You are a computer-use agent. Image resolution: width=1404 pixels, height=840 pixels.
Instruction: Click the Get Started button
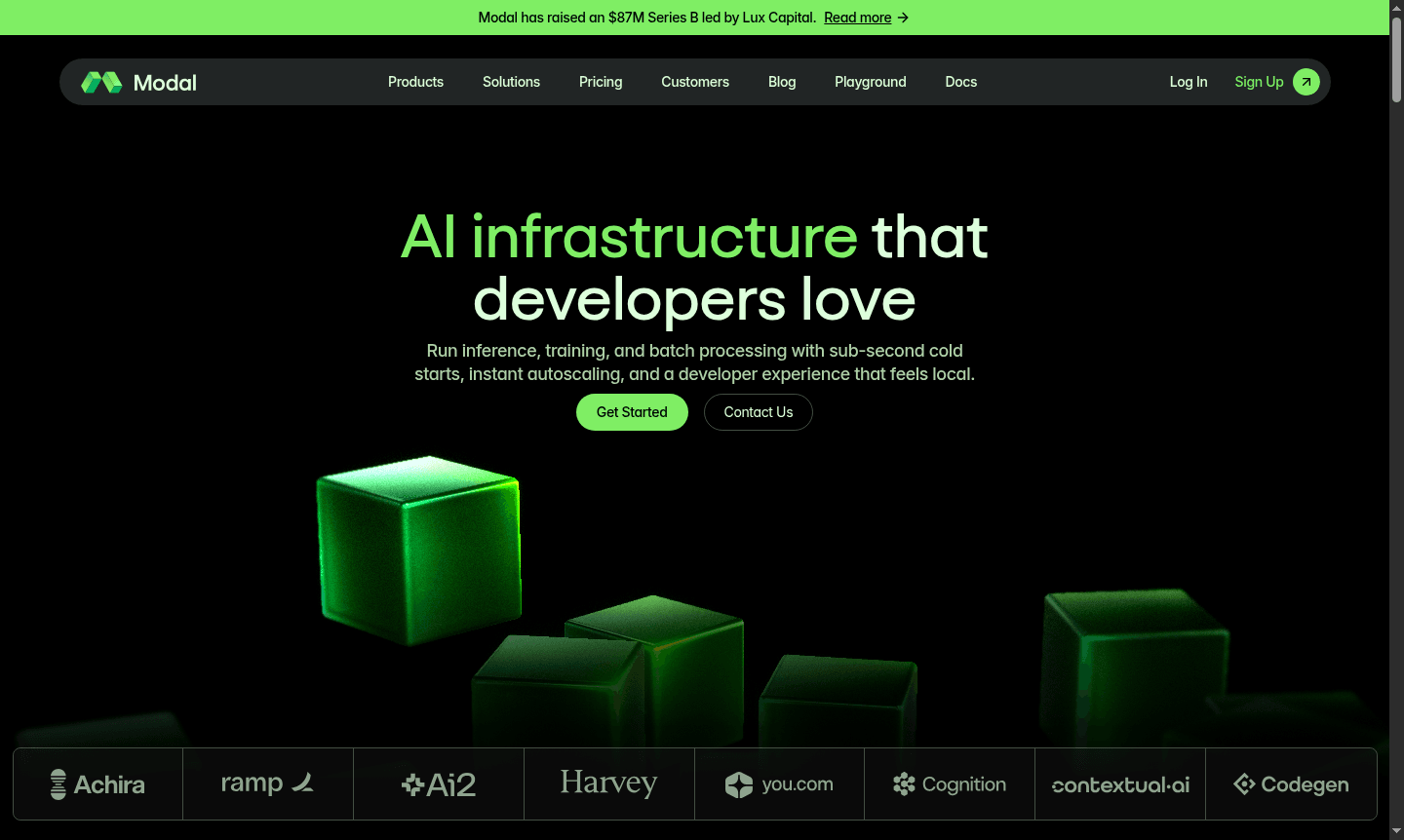[x=632, y=411]
